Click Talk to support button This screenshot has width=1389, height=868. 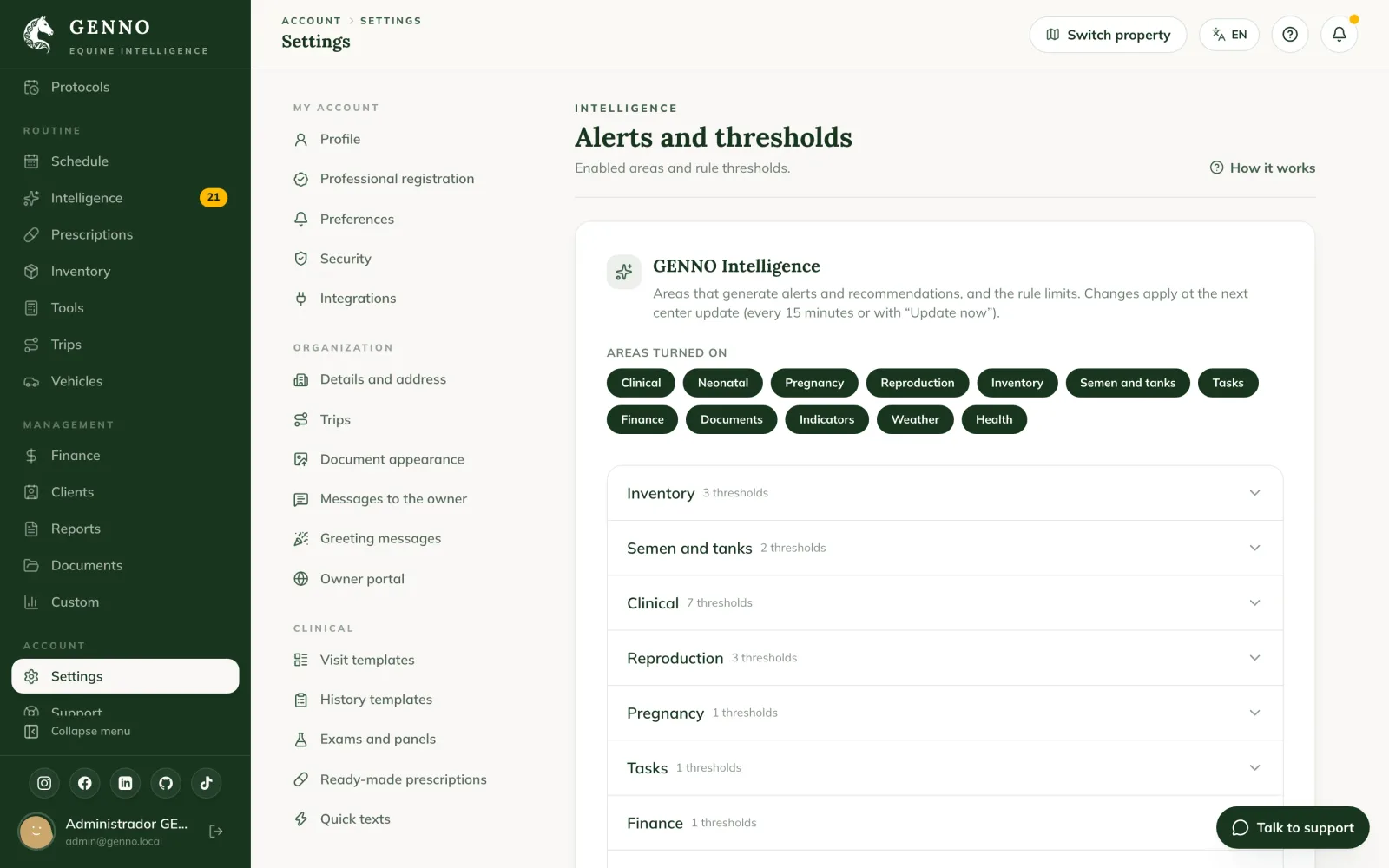1293,827
